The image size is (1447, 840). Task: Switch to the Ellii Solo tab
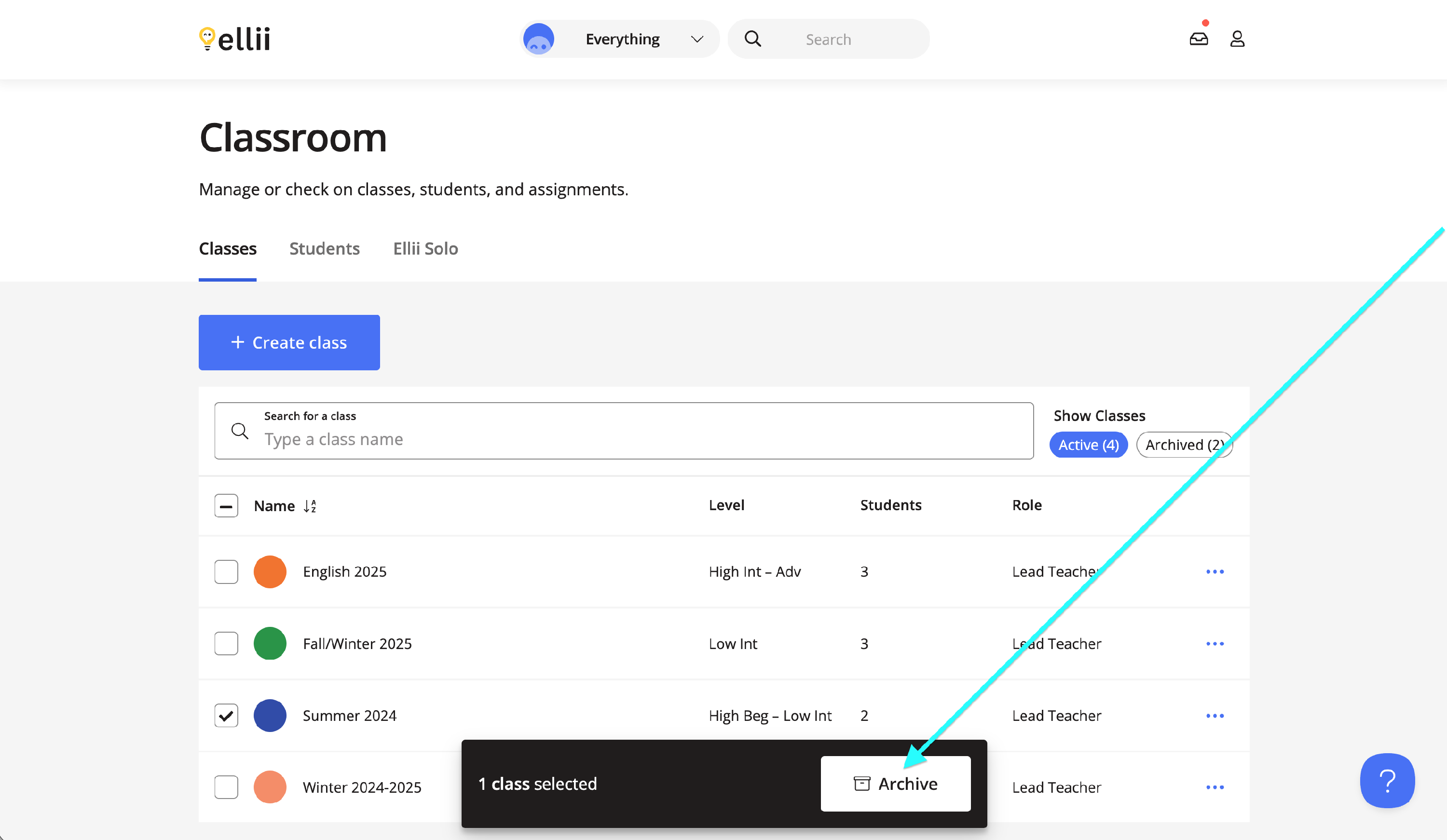[x=425, y=249]
